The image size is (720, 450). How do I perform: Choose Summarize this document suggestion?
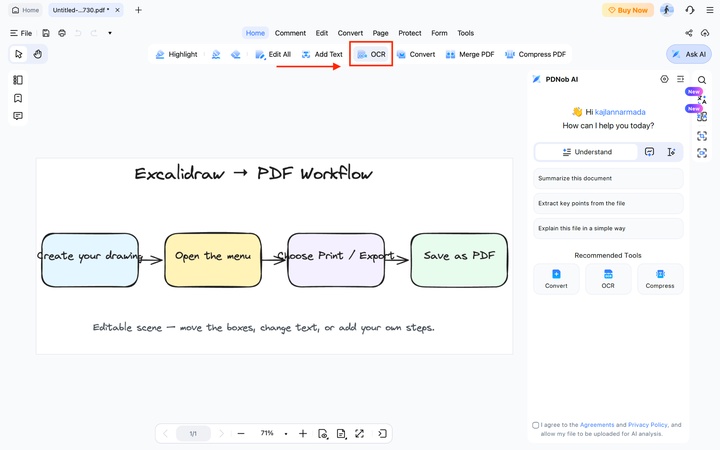(608, 178)
